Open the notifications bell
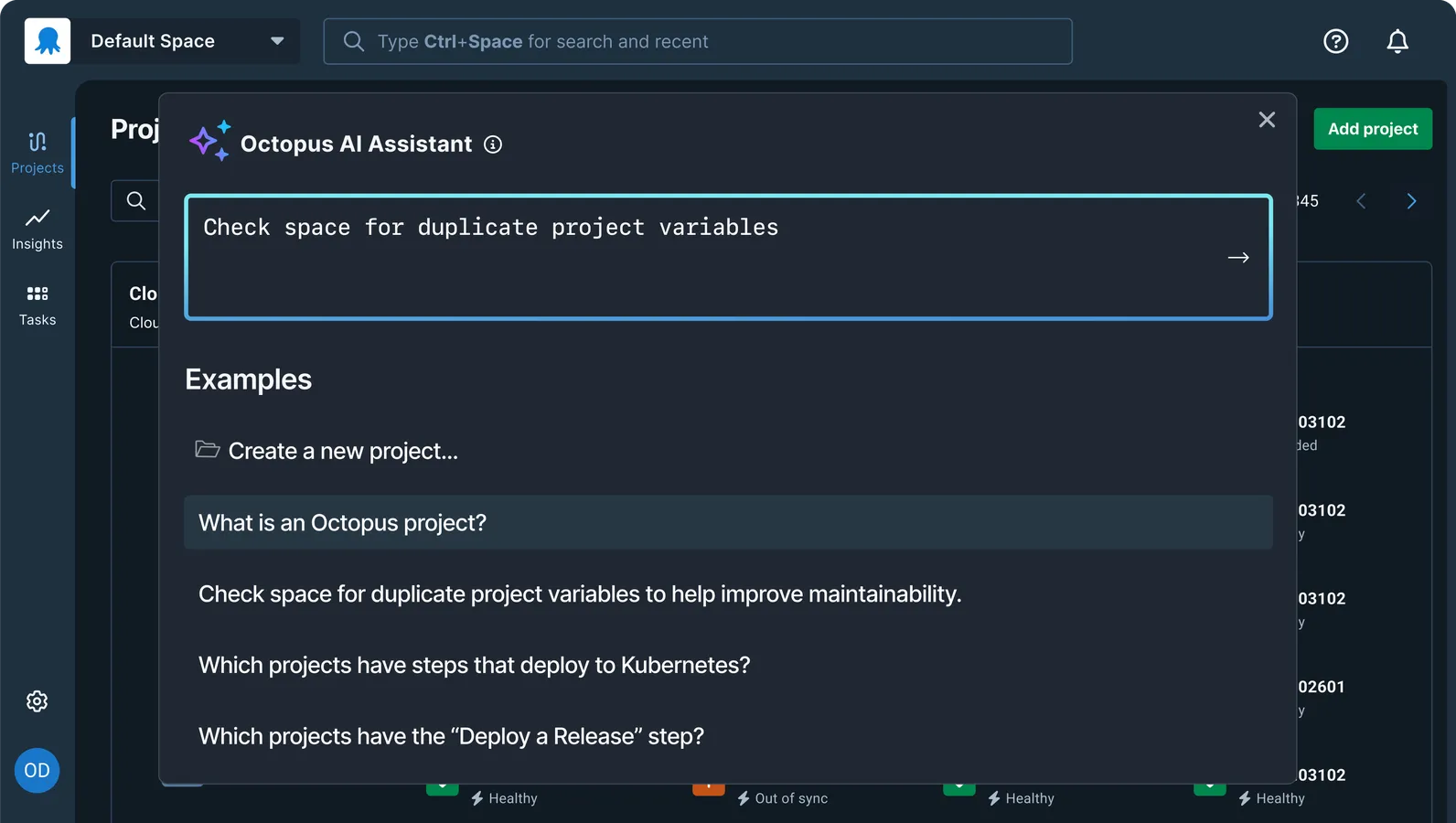 tap(1397, 41)
